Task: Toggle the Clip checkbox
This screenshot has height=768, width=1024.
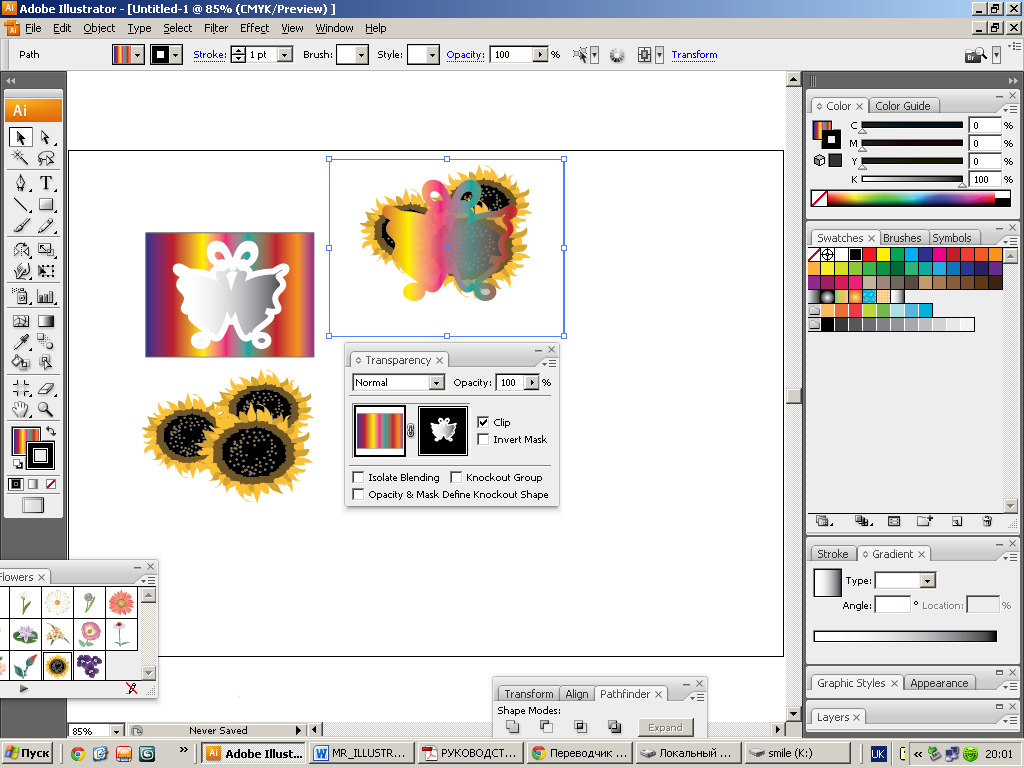Action: pos(483,422)
